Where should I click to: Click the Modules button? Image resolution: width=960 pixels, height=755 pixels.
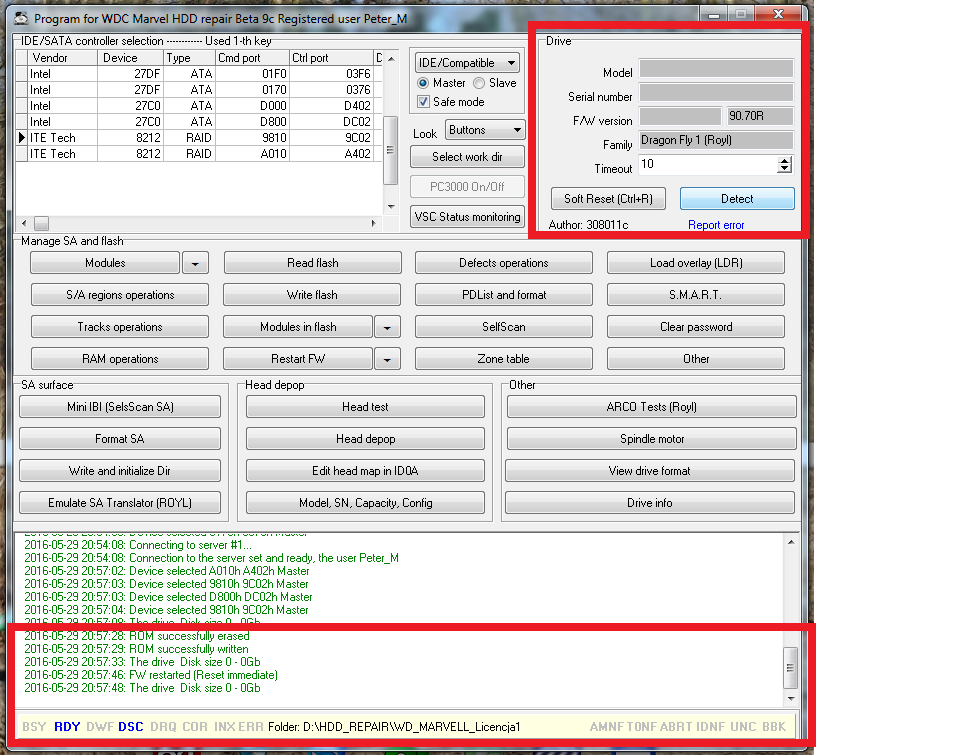[105, 263]
